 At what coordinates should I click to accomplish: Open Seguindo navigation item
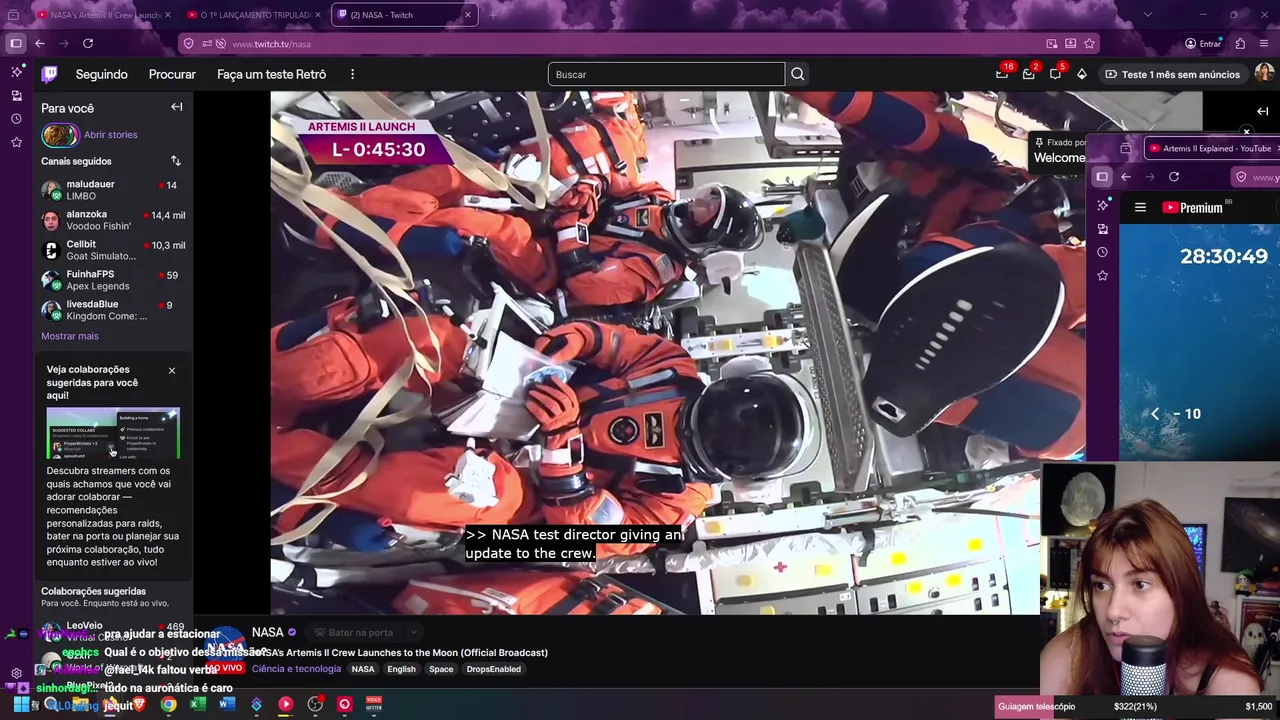click(x=102, y=74)
